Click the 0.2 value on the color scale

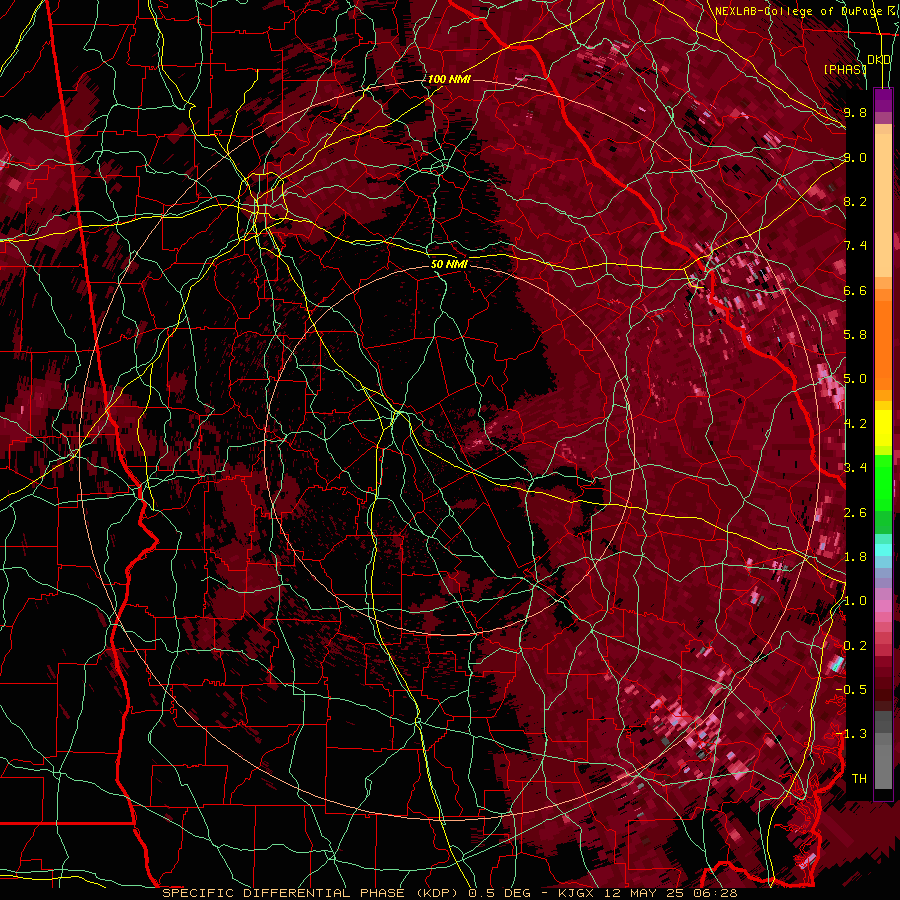855,646
